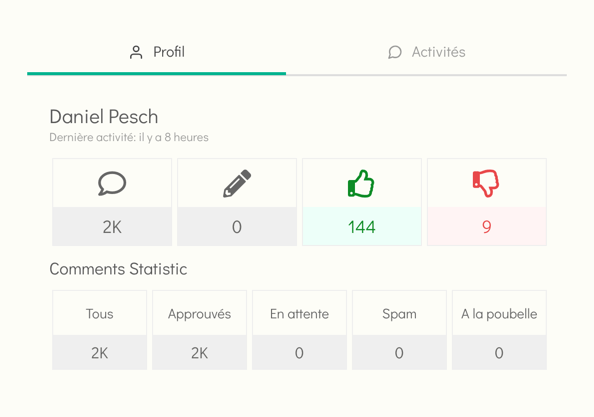Click the Comments Statistic heading
The height and width of the screenshot is (417, 594).
click(x=118, y=269)
